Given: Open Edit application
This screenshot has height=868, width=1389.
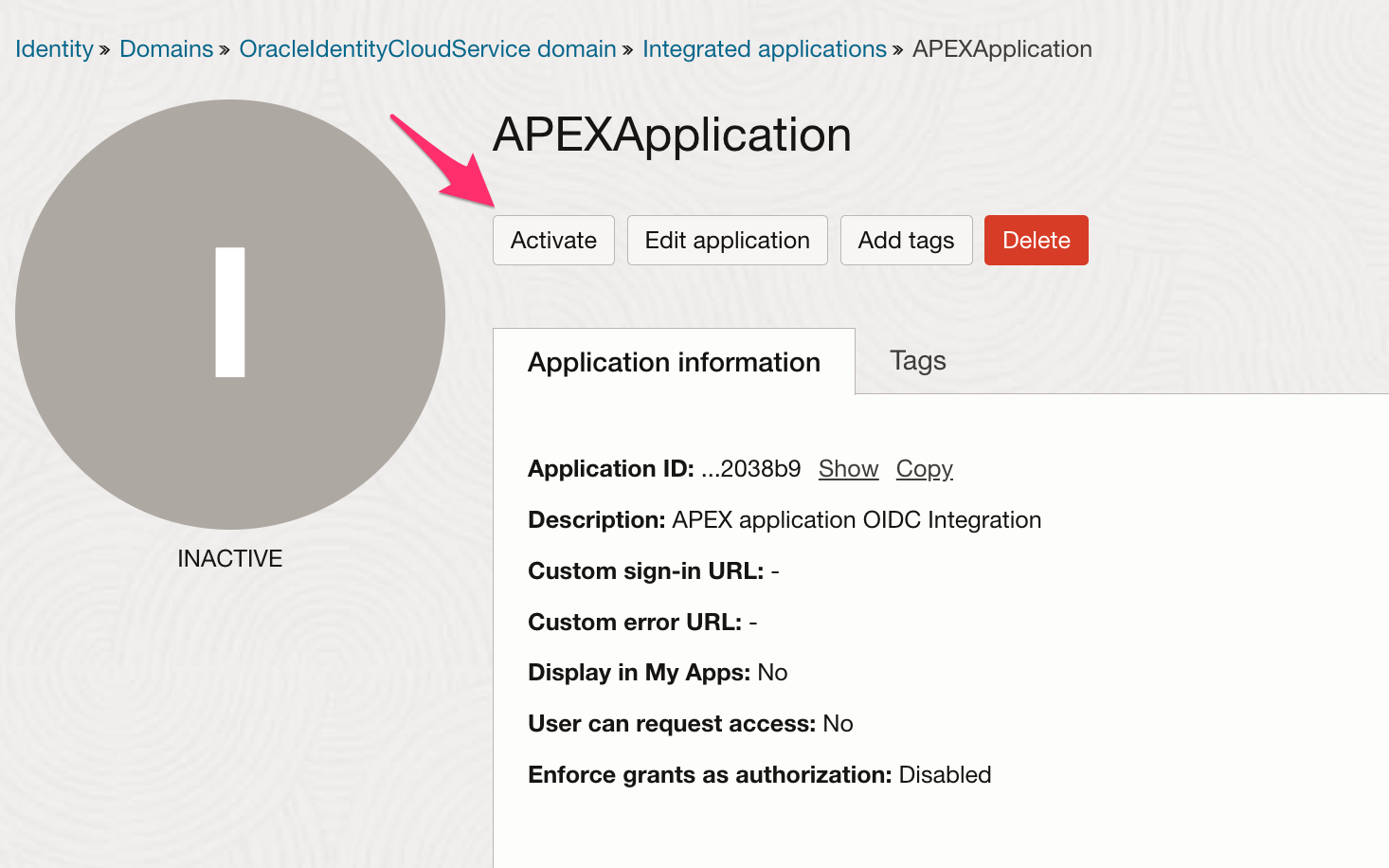Looking at the screenshot, I should [x=727, y=241].
